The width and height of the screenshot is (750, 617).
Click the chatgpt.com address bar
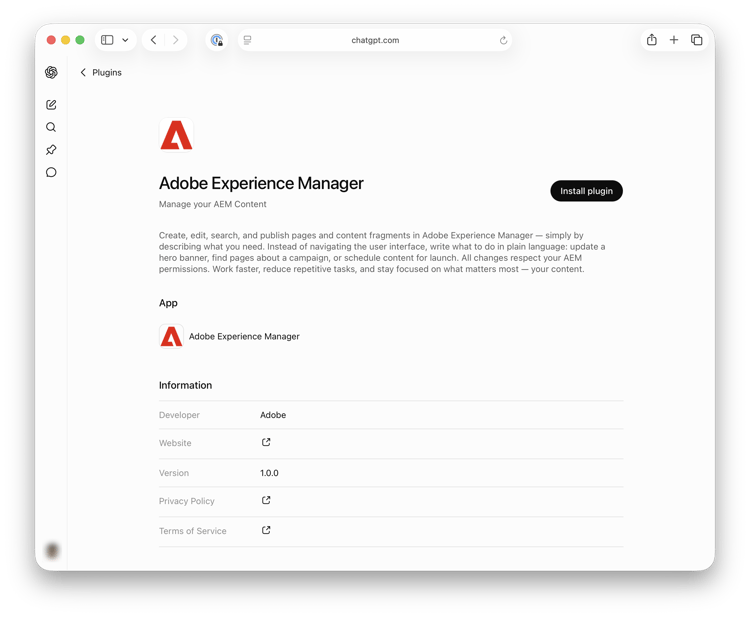pyautogui.click(x=375, y=40)
